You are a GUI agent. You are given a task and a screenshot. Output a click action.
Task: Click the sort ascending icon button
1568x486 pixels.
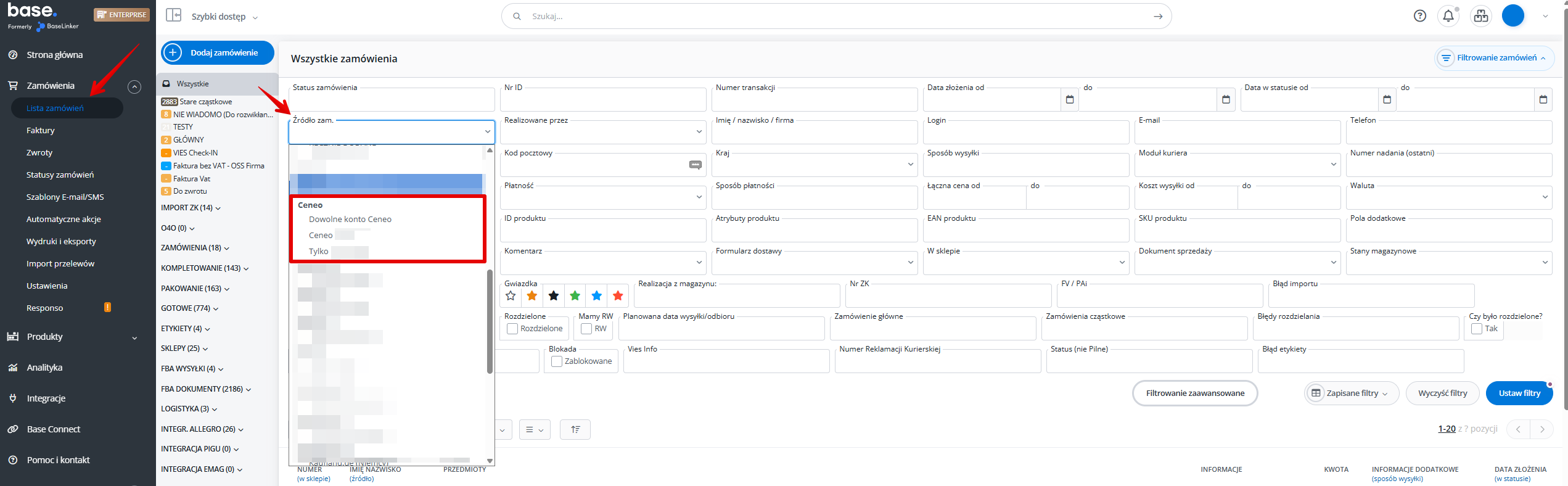click(x=575, y=429)
